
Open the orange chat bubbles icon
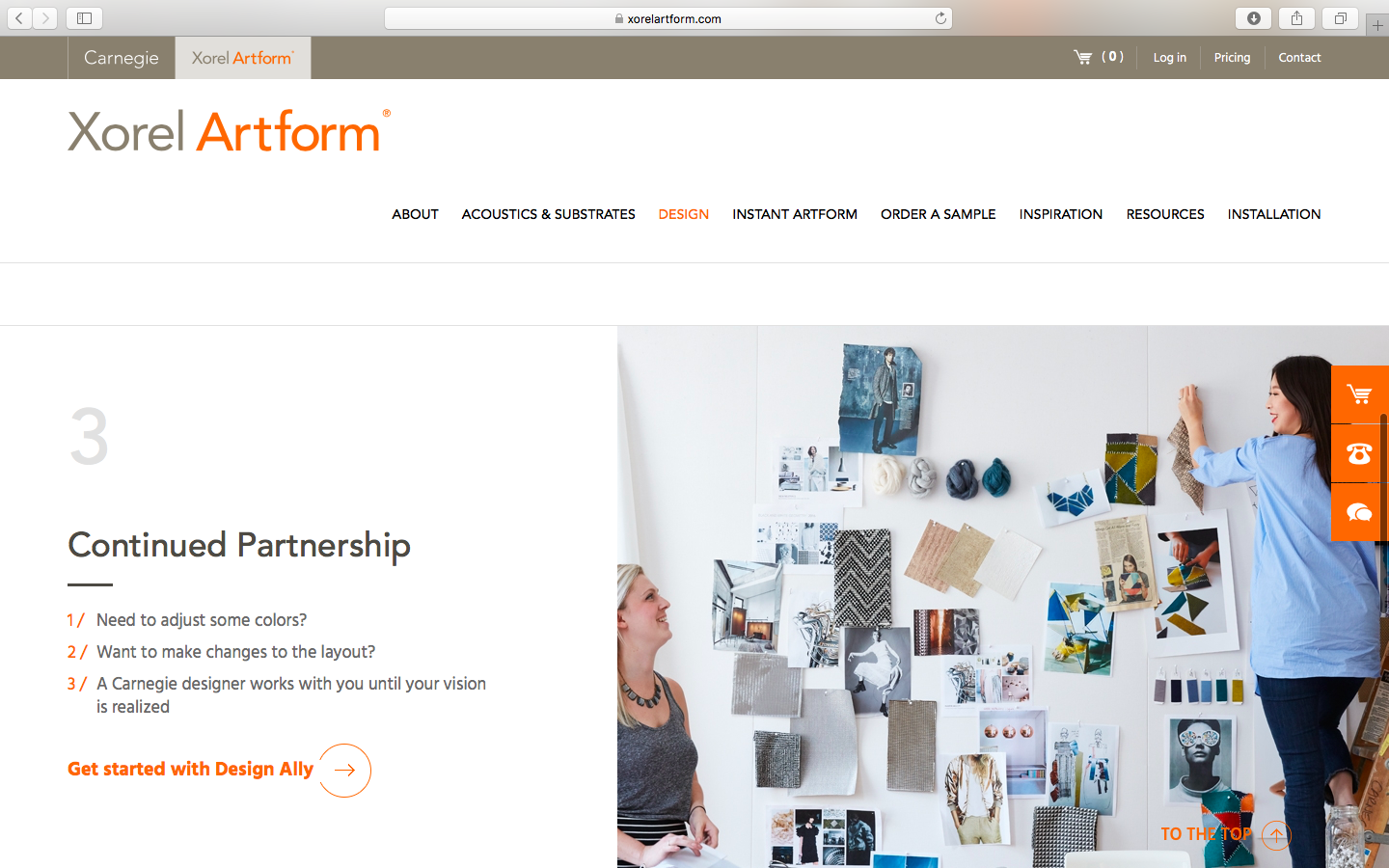click(1359, 512)
